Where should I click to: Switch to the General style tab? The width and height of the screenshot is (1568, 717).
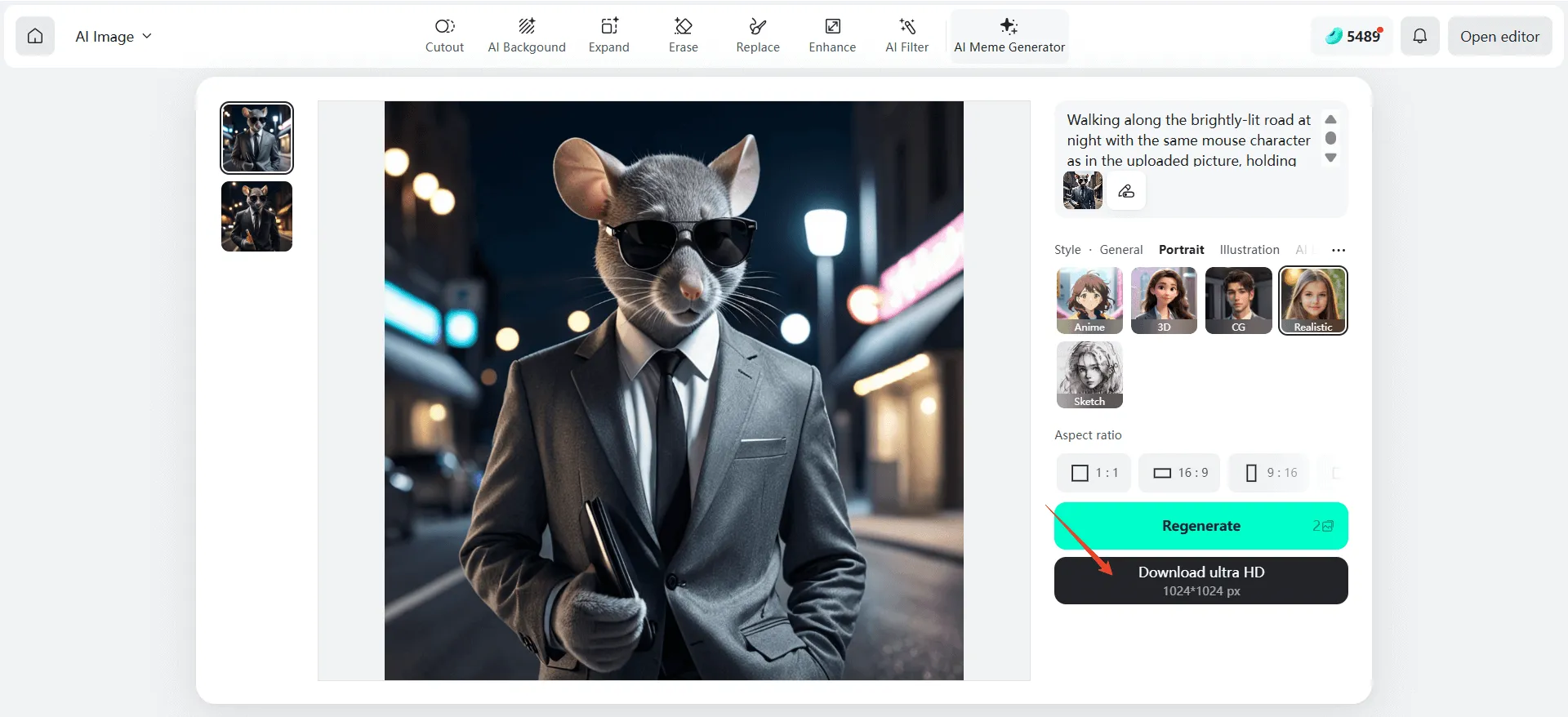(1120, 250)
